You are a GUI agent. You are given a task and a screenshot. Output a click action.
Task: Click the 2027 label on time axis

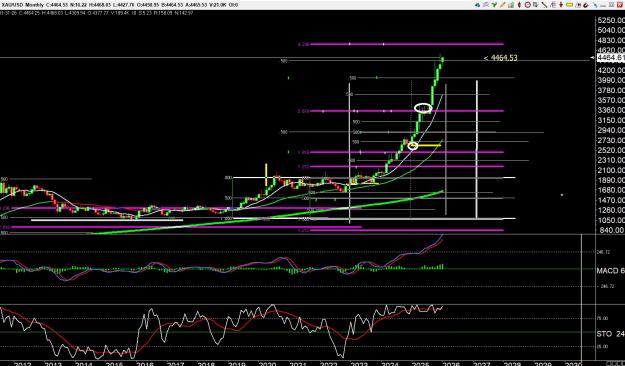[x=481, y=364]
